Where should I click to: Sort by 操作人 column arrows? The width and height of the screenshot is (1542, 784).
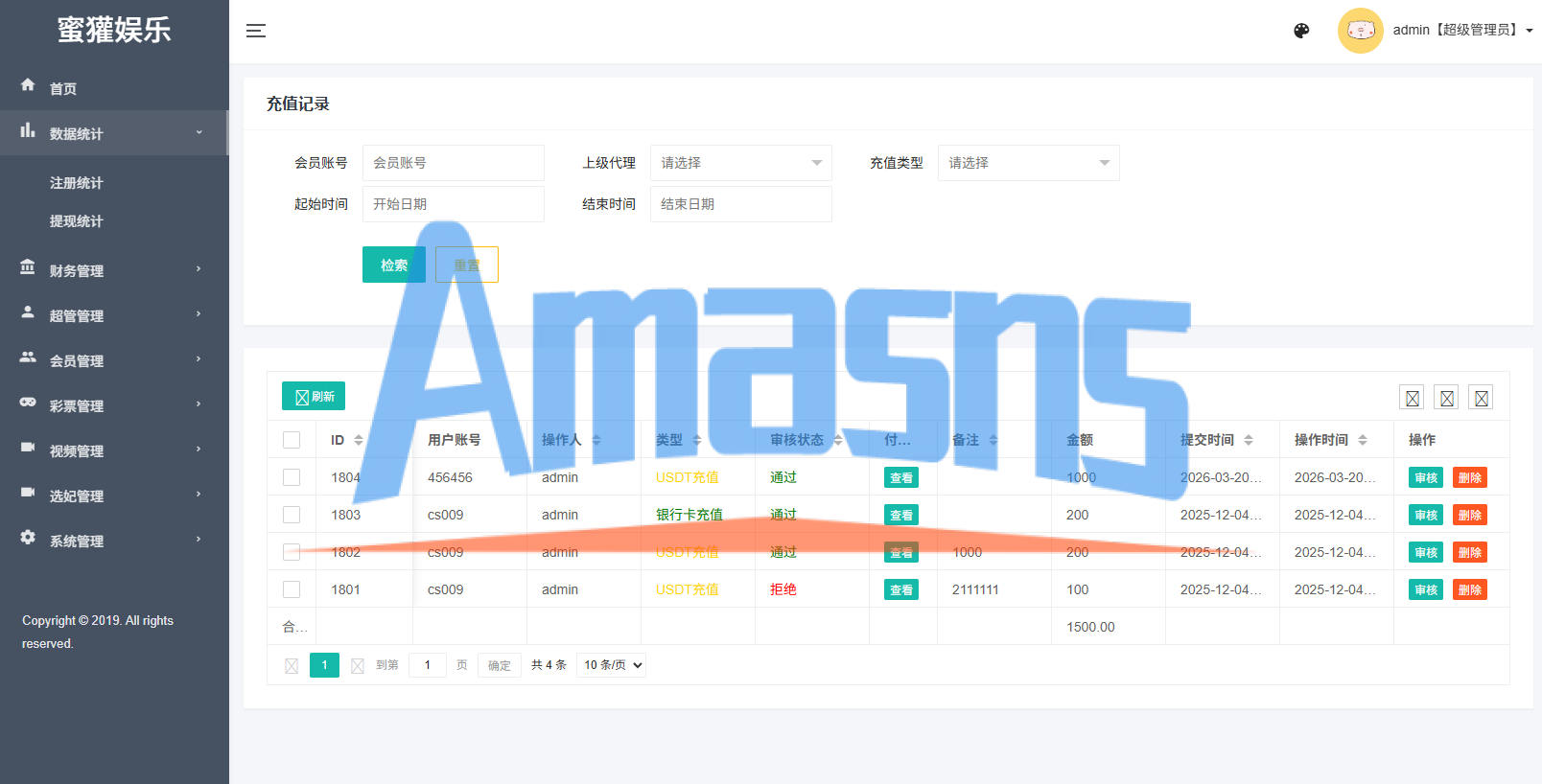(x=596, y=440)
